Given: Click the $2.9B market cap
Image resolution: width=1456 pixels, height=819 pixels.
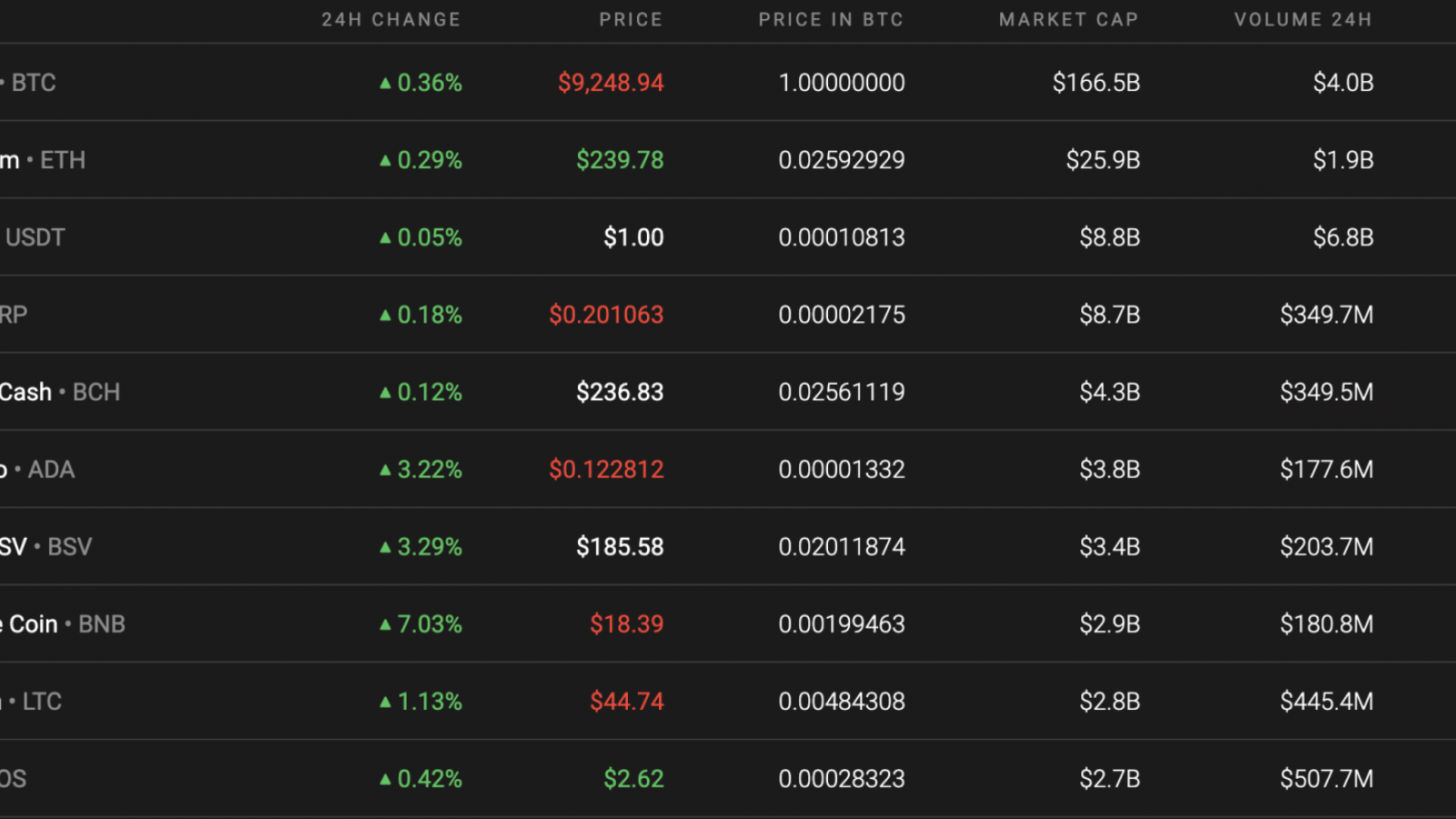Looking at the screenshot, I should [1109, 624].
